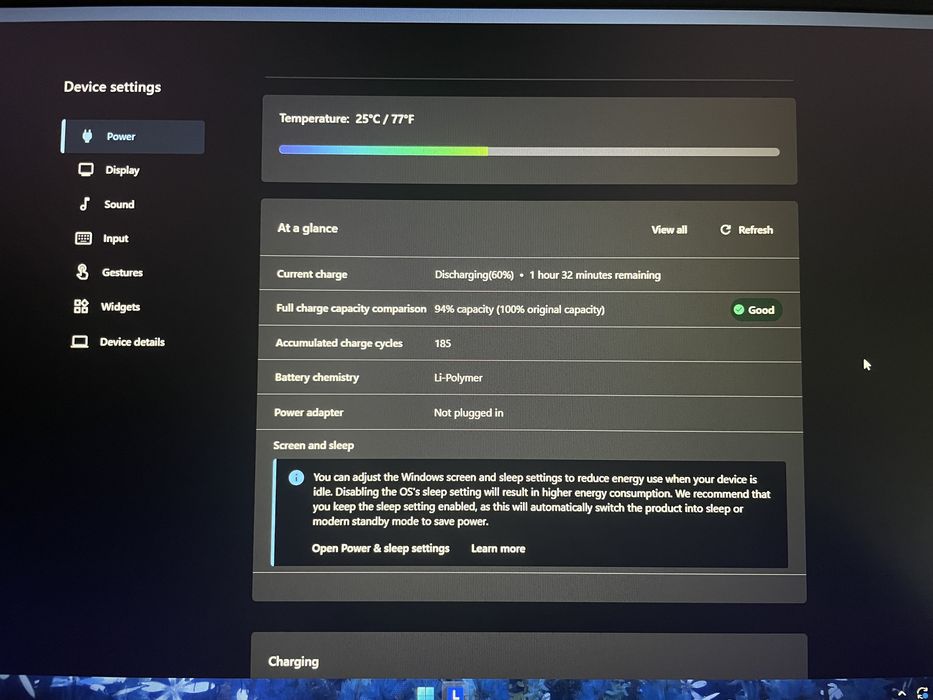Click the Battery chemistry label
933x700 pixels.
317,377
